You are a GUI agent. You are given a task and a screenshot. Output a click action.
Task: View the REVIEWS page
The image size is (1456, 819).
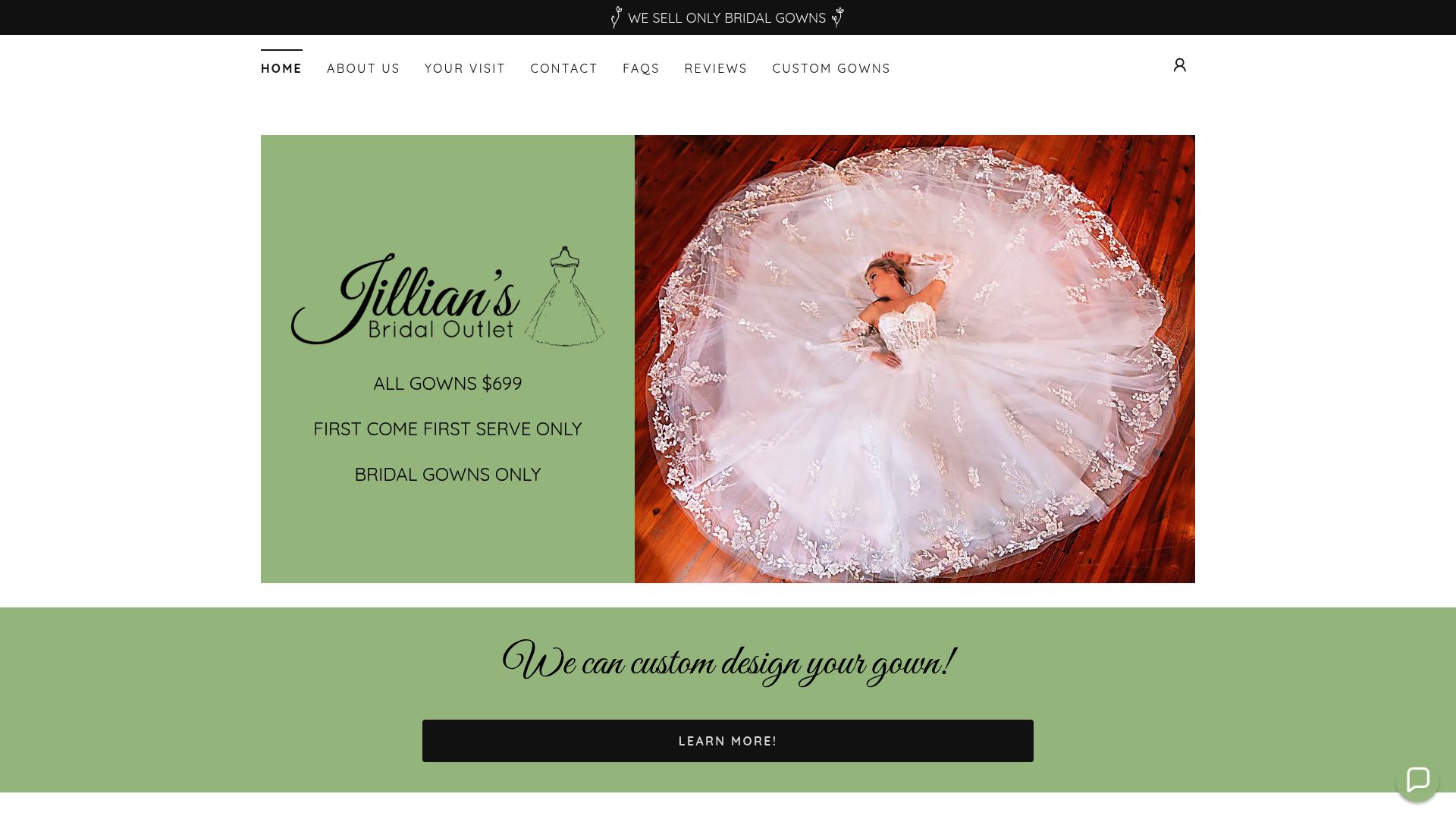coord(715,68)
